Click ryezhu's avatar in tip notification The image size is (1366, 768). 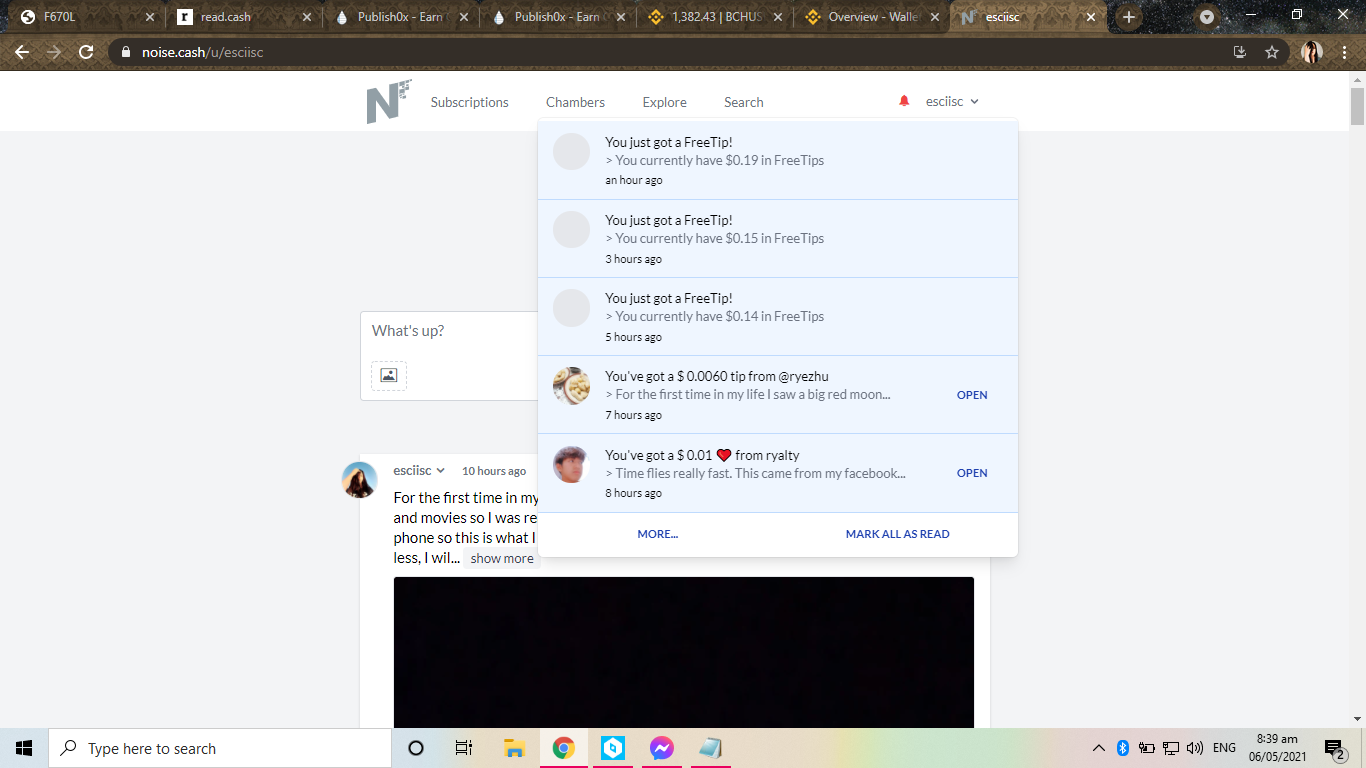click(x=571, y=386)
